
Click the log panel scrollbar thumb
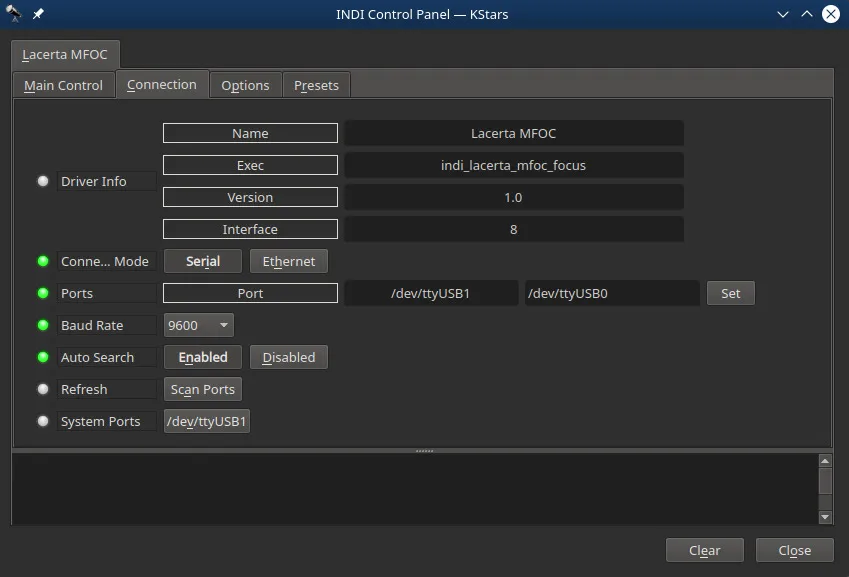825,481
